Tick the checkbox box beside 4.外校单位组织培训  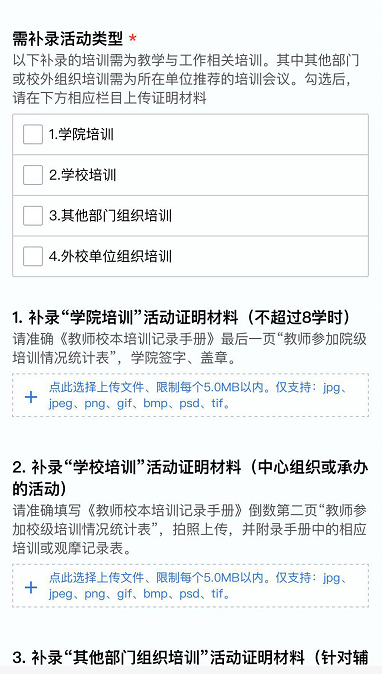point(33,256)
